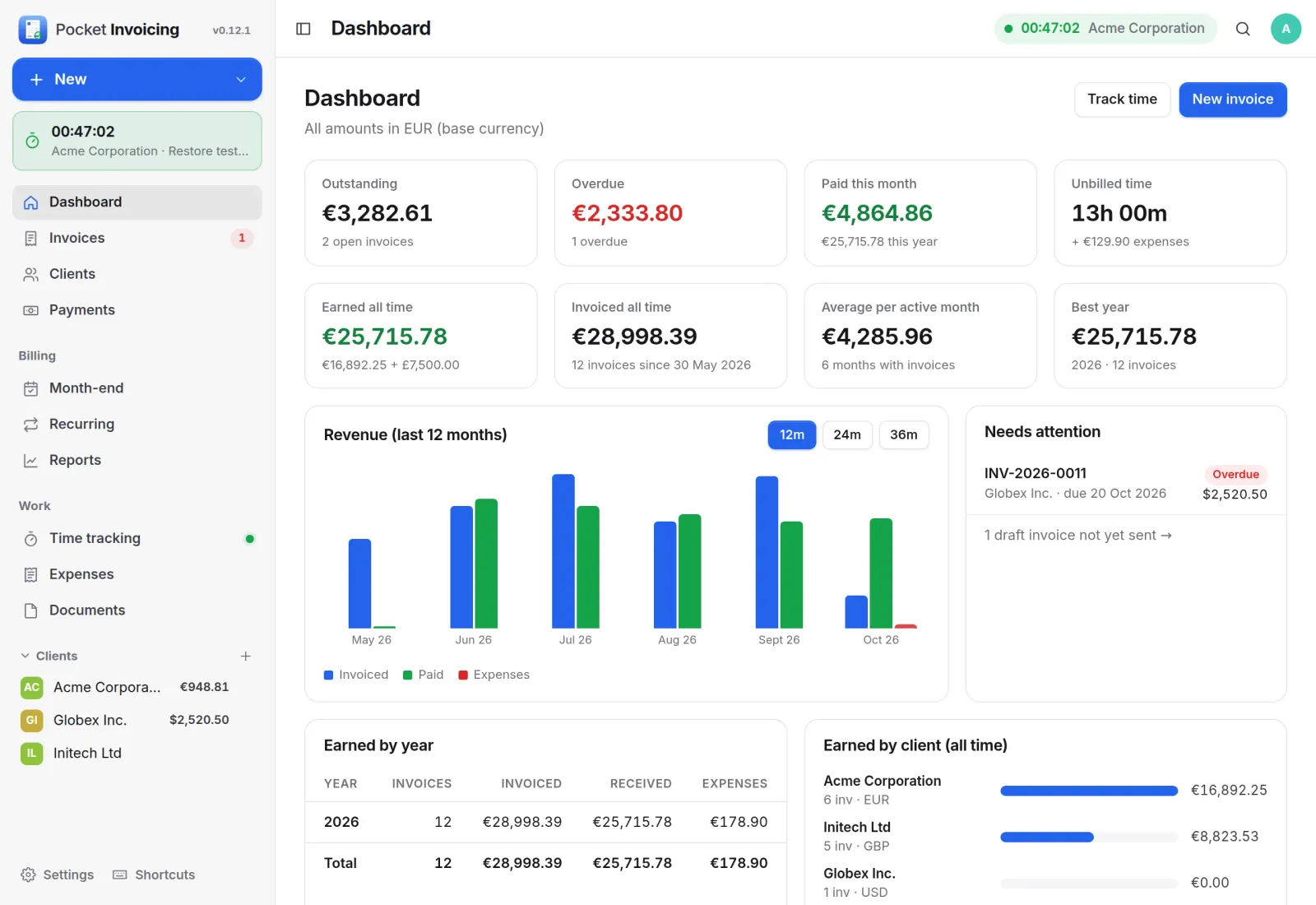The height and width of the screenshot is (905, 1316).
Task: Open the user avatar menu
Action: pyautogui.click(x=1286, y=29)
